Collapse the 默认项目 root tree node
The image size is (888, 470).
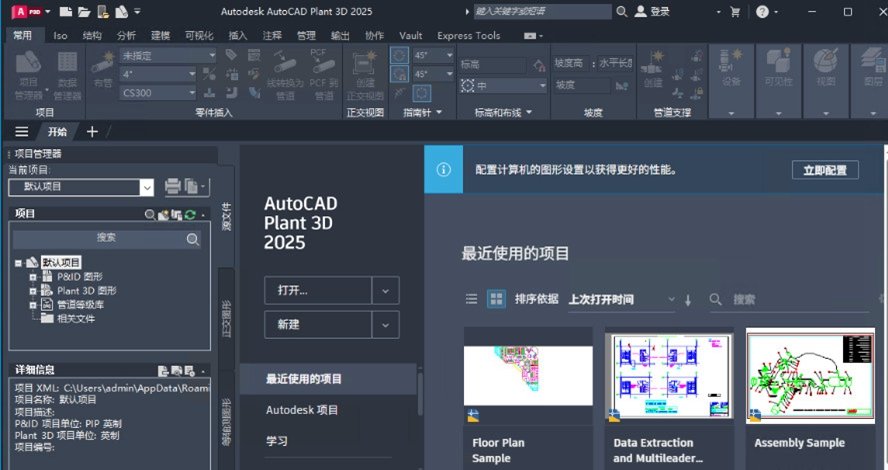19,263
